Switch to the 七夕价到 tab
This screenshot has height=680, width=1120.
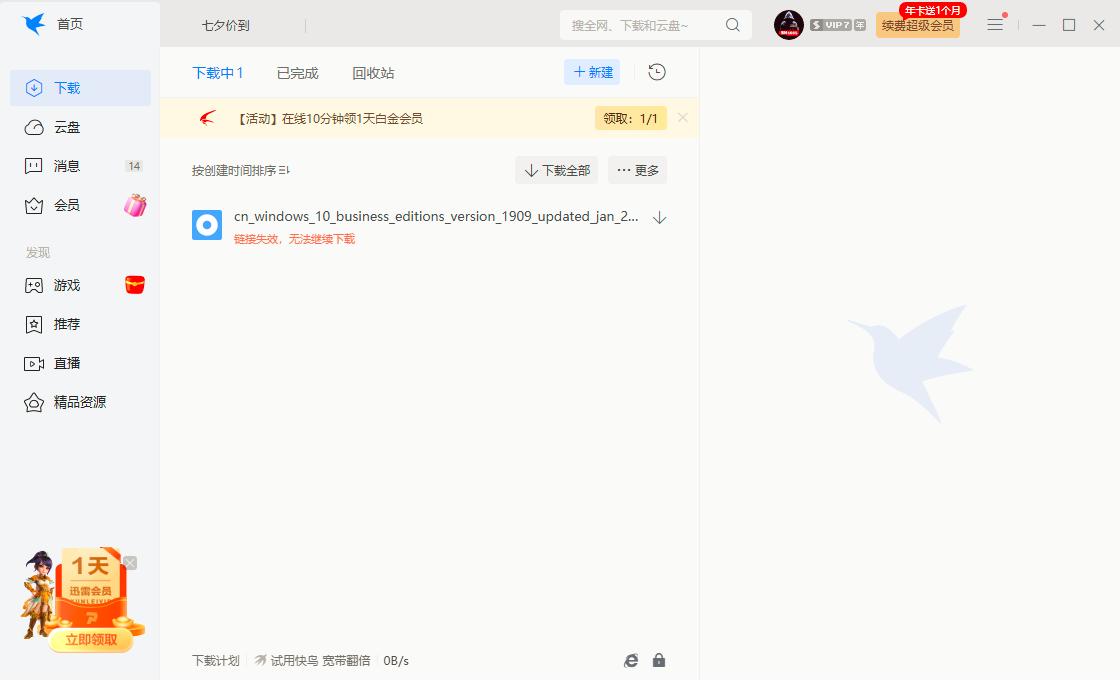click(226, 26)
